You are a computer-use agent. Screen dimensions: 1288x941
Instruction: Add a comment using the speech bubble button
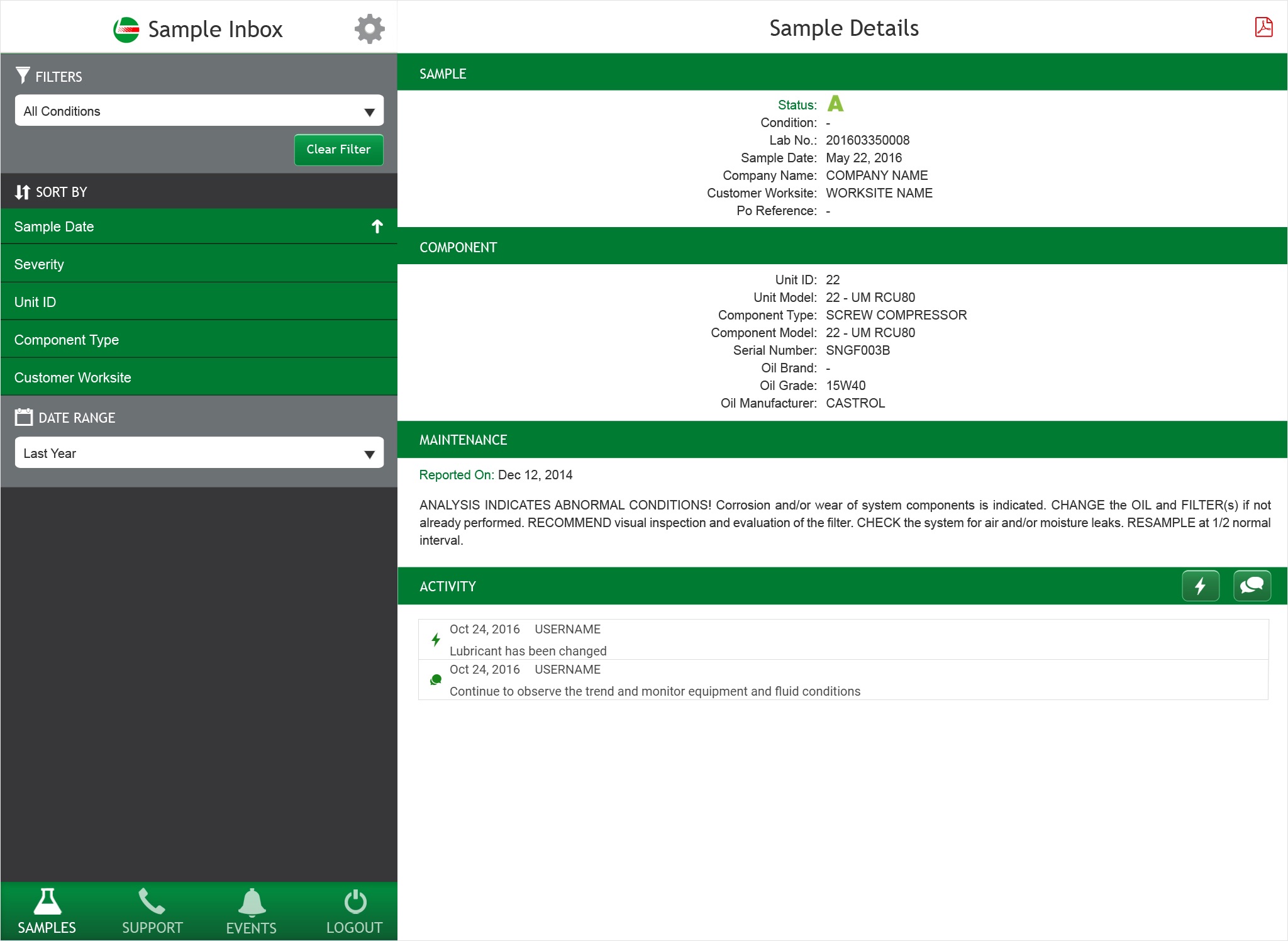coord(1252,586)
